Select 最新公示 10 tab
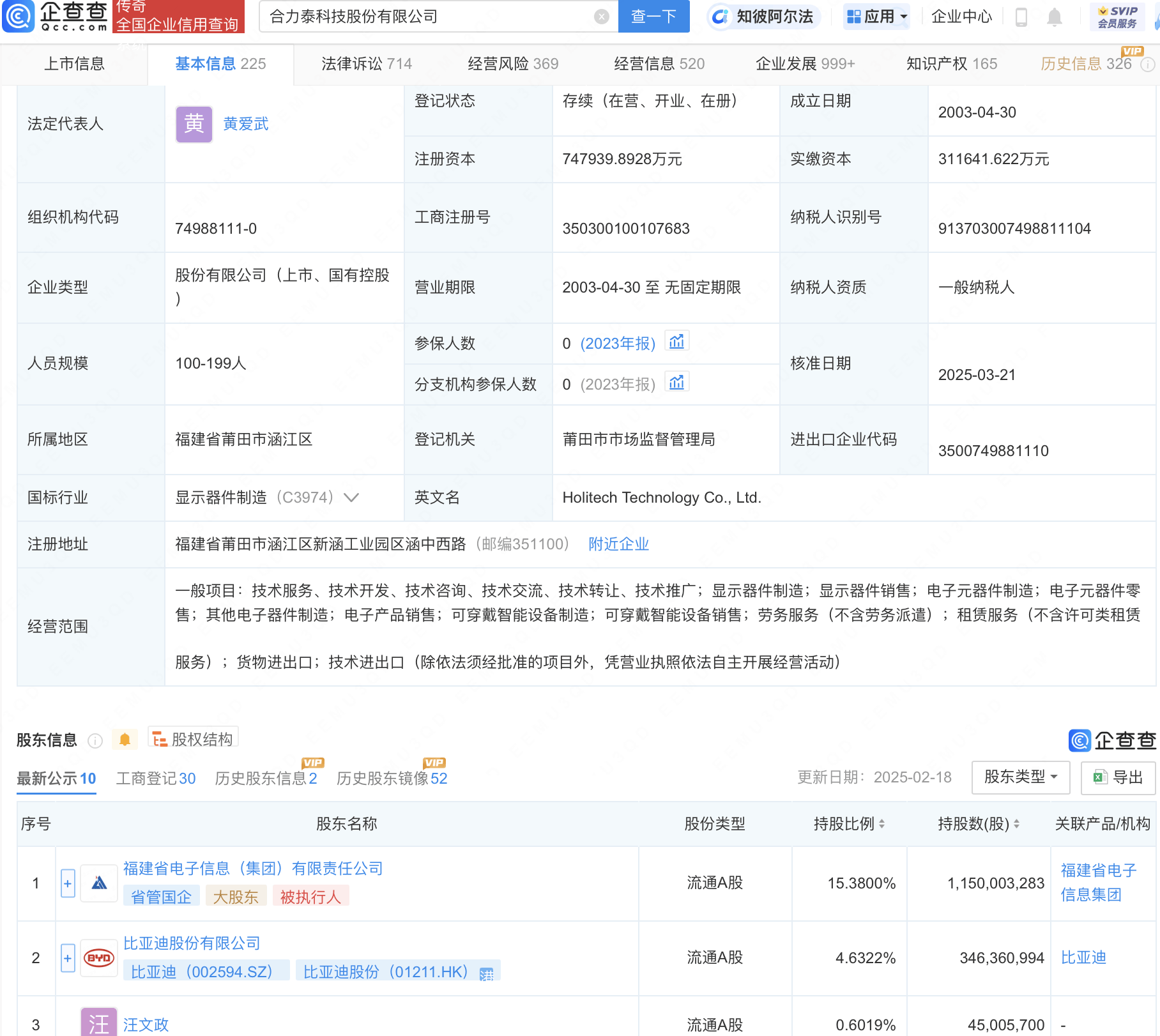 pyautogui.click(x=56, y=779)
